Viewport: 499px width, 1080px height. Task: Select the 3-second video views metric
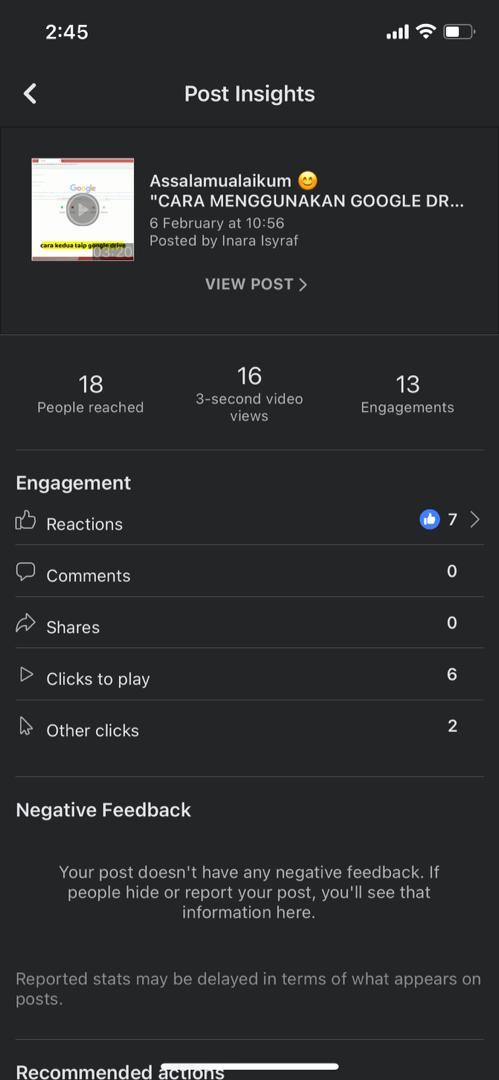coord(249,393)
